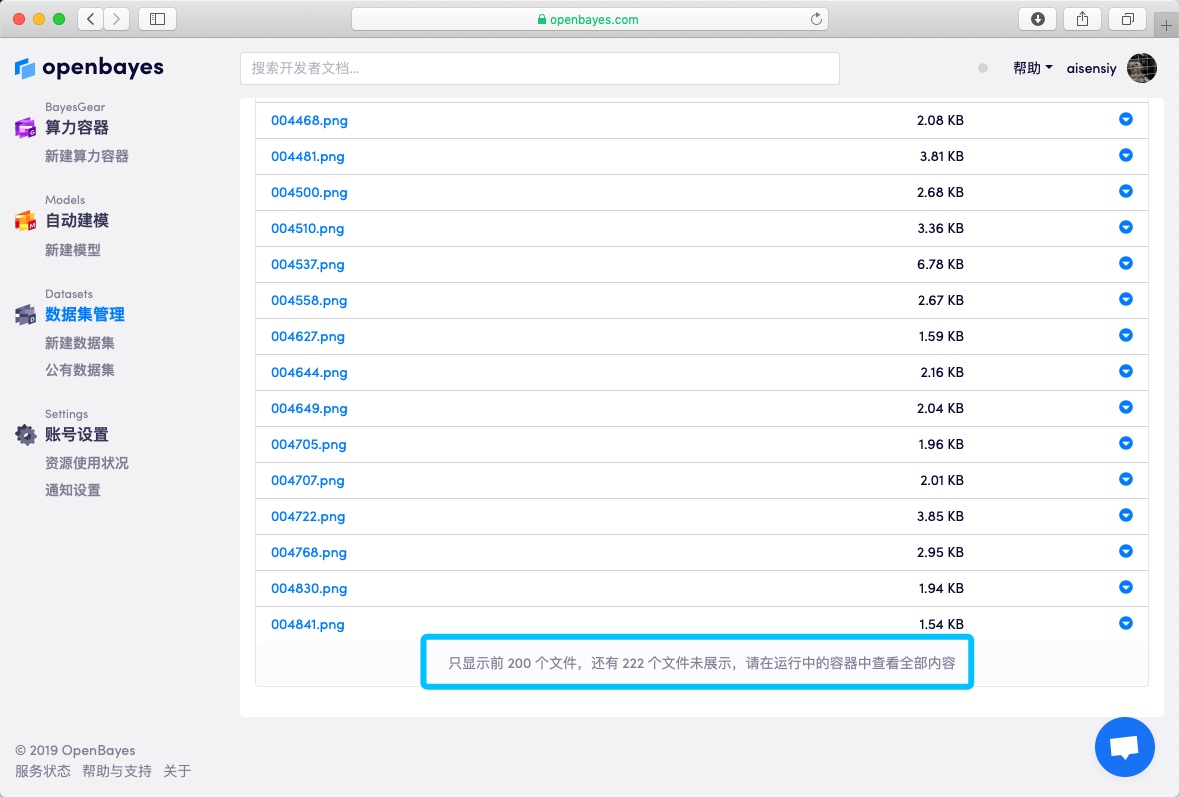This screenshot has height=797, width=1179.
Task: Open options arrow for 004841.png
Action: 1125,624
